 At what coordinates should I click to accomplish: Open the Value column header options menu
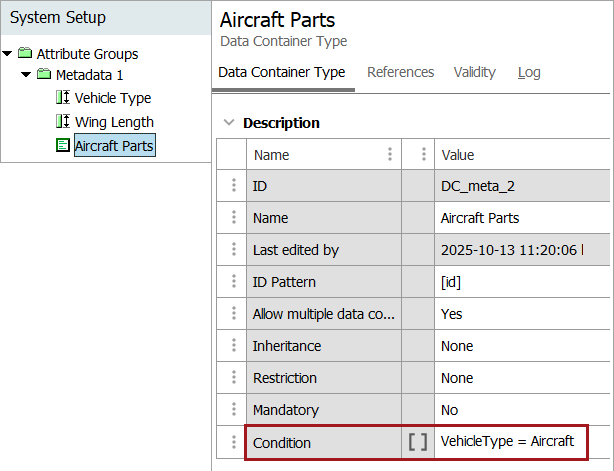point(423,155)
